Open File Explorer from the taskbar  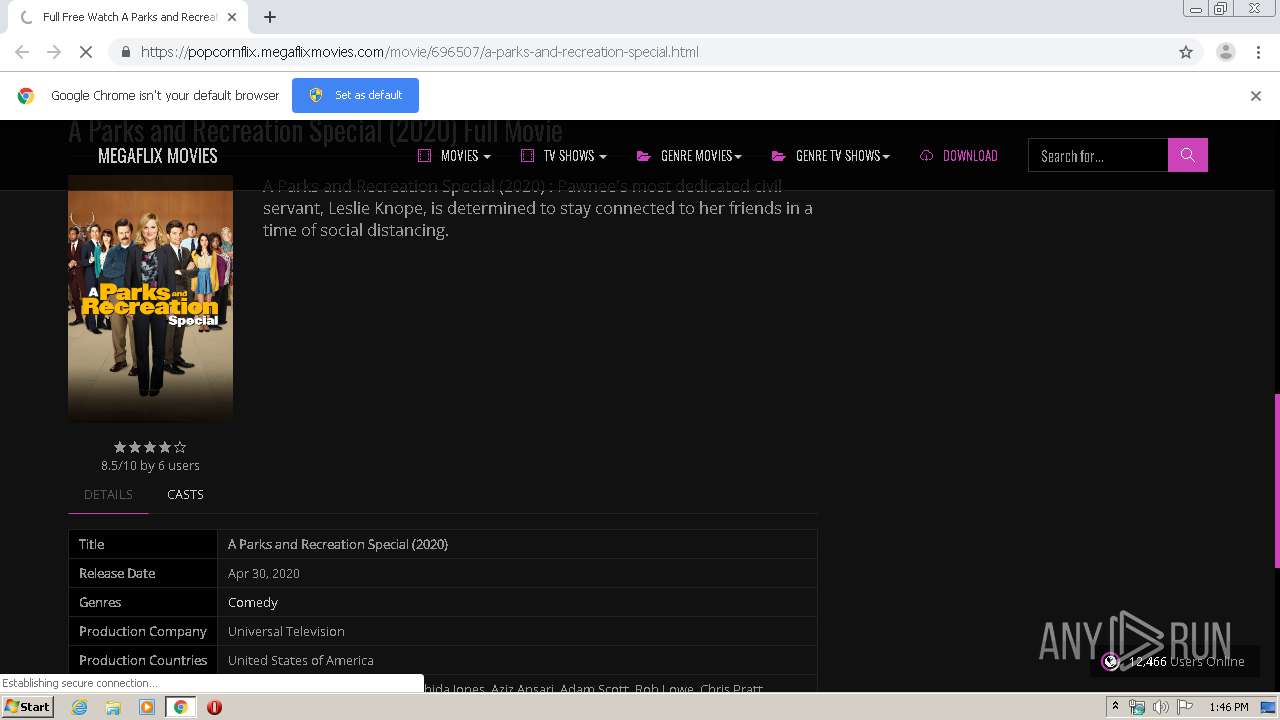point(113,707)
